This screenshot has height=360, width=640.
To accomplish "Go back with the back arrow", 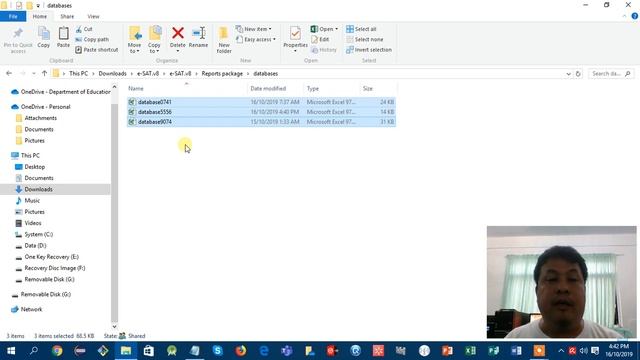I will [9, 73].
